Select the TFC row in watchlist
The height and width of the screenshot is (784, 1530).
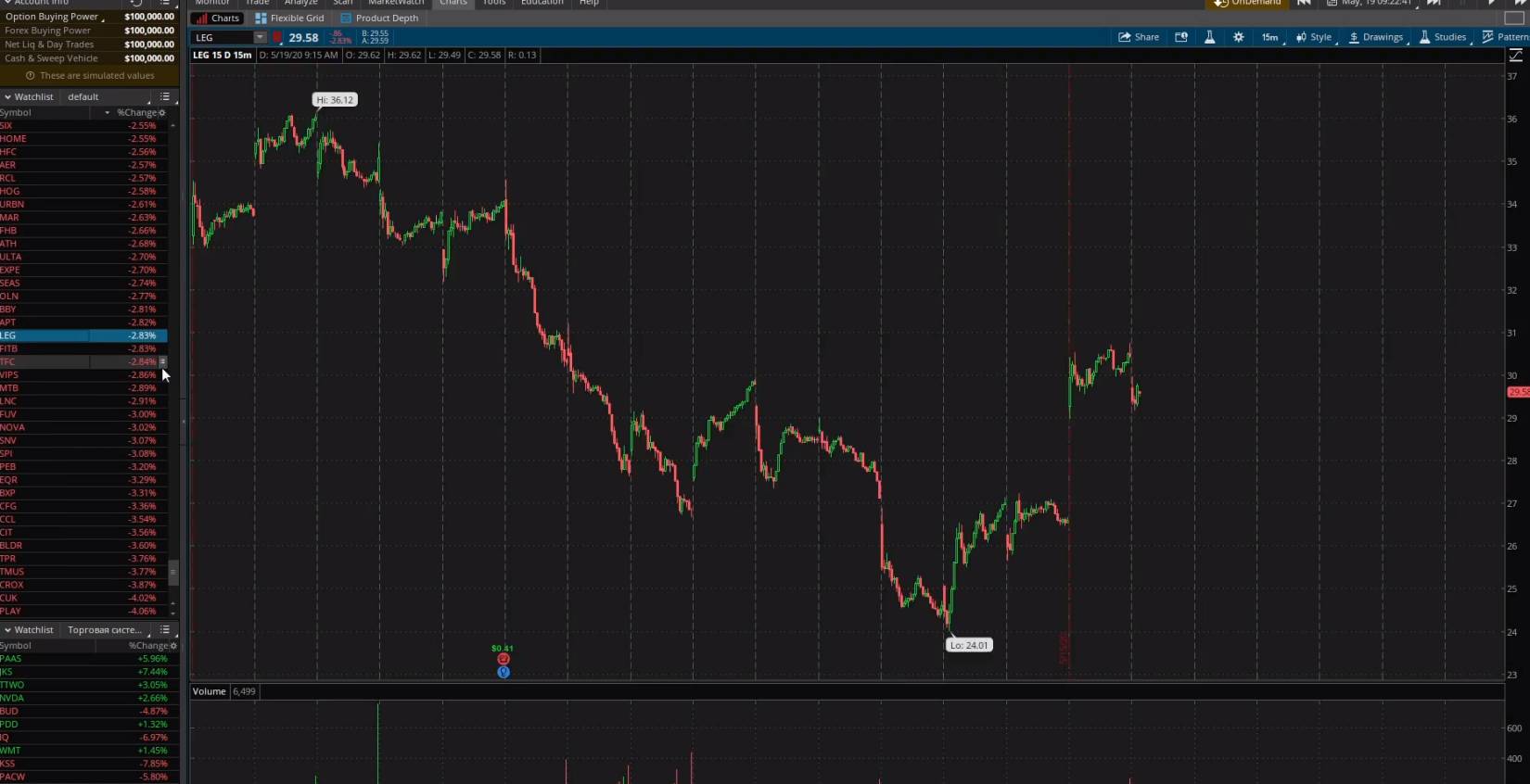click(x=46, y=362)
